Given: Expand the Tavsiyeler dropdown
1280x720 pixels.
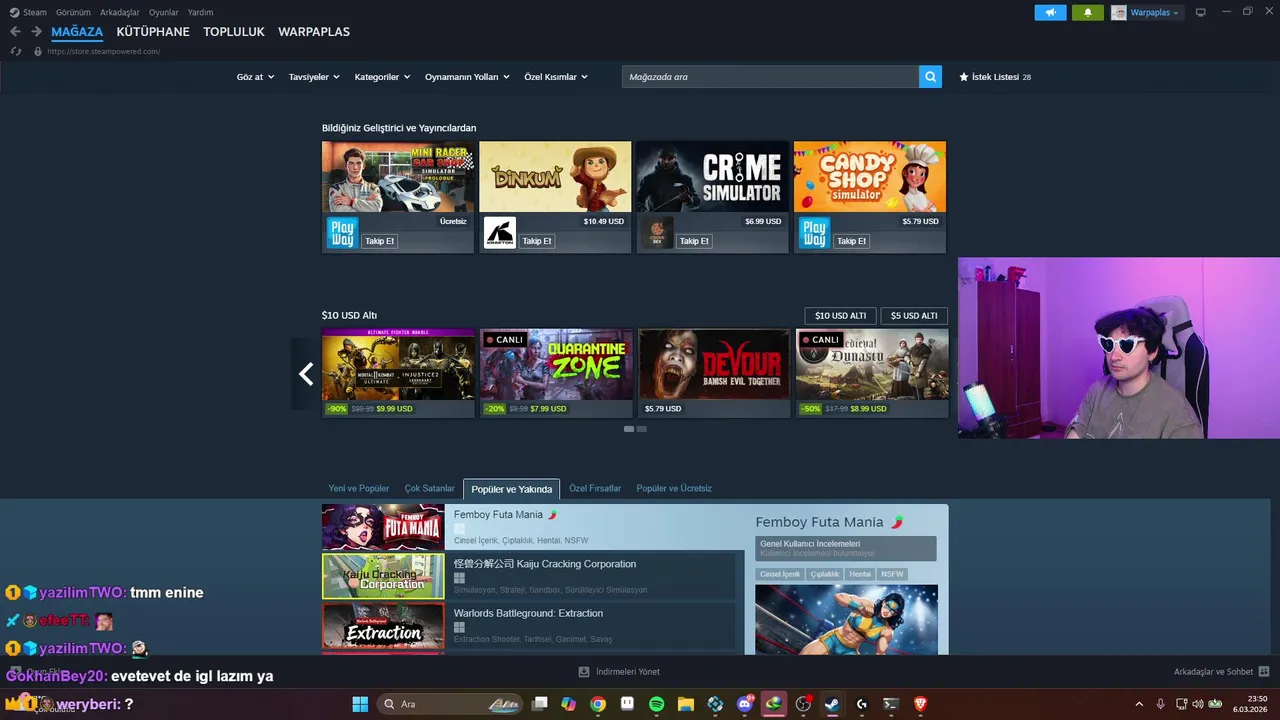Looking at the screenshot, I should point(314,77).
